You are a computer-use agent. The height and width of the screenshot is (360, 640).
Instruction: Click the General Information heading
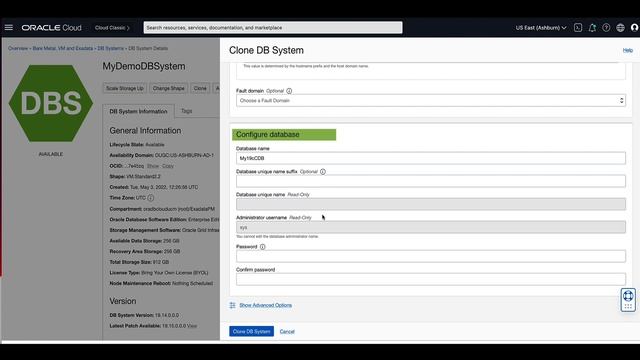point(145,131)
